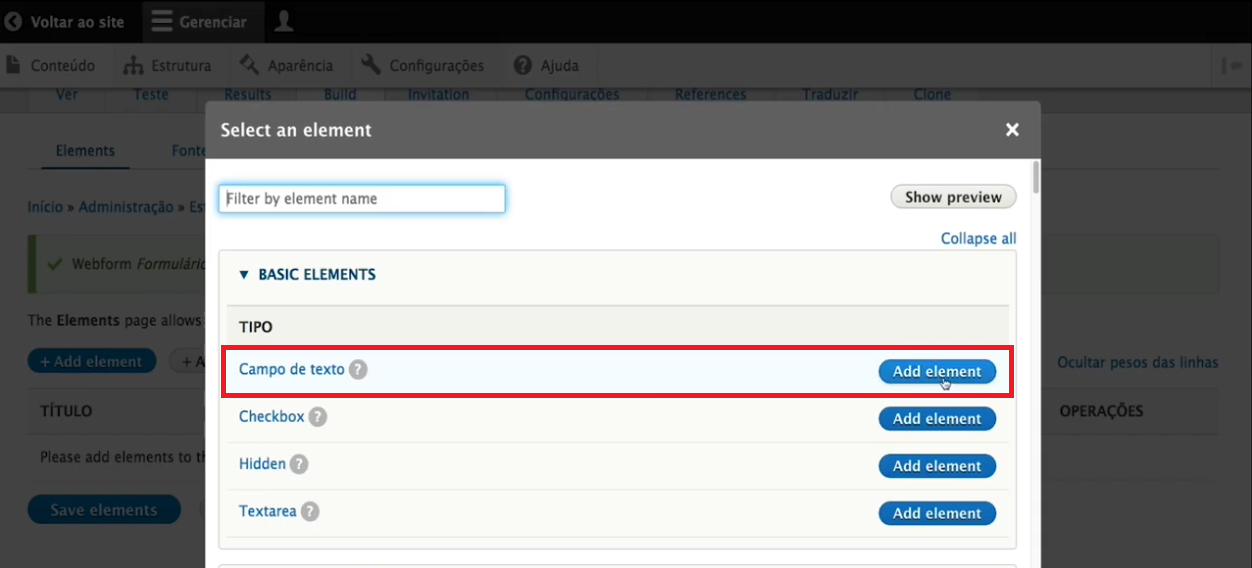Open the Ajuda help menu
The image size is (1252, 568).
point(546,65)
